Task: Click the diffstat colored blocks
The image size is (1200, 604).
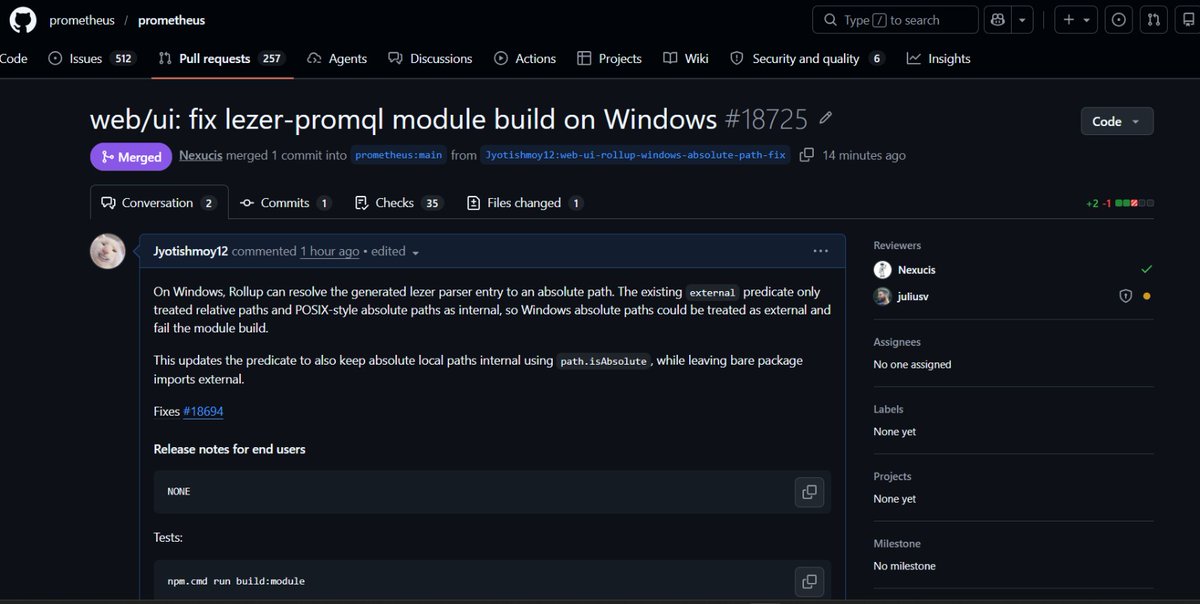Action: point(1135,203)
